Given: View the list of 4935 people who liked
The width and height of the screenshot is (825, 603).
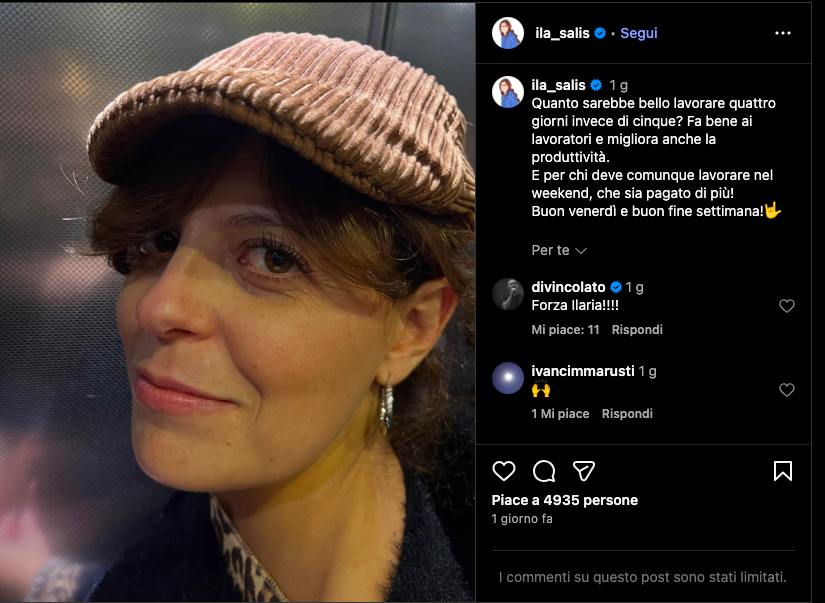Looking at the screenshot, I should (x=564, y=500).
